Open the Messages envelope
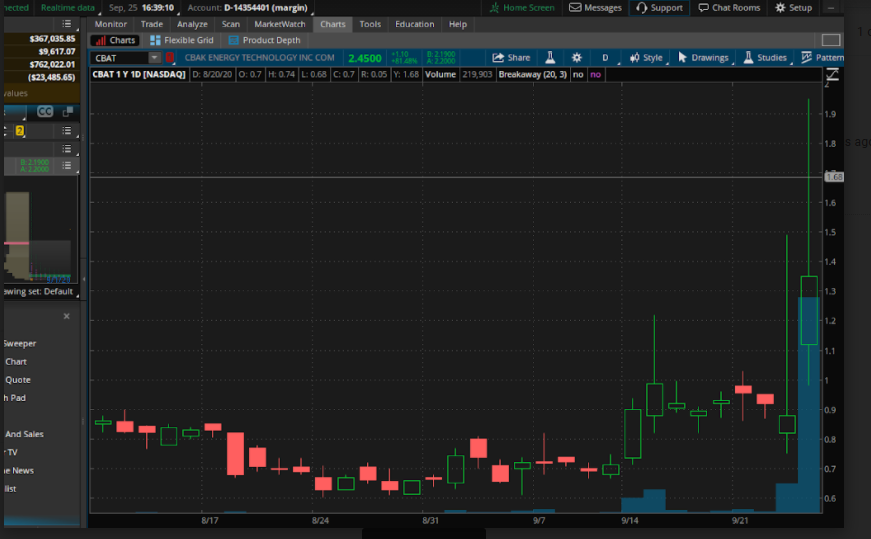 point(595,8)
